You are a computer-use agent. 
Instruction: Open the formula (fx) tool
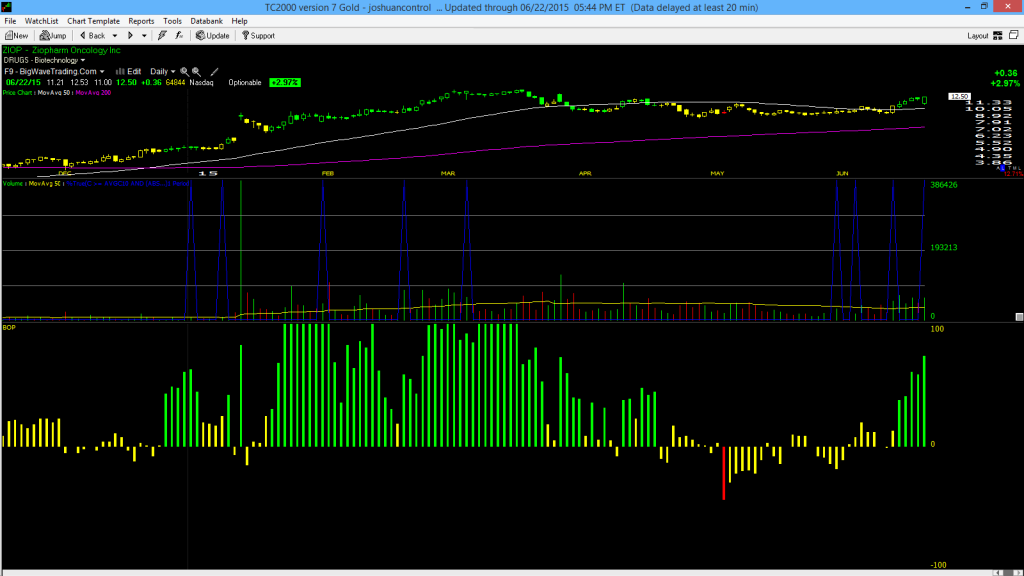tap(179, 36)
